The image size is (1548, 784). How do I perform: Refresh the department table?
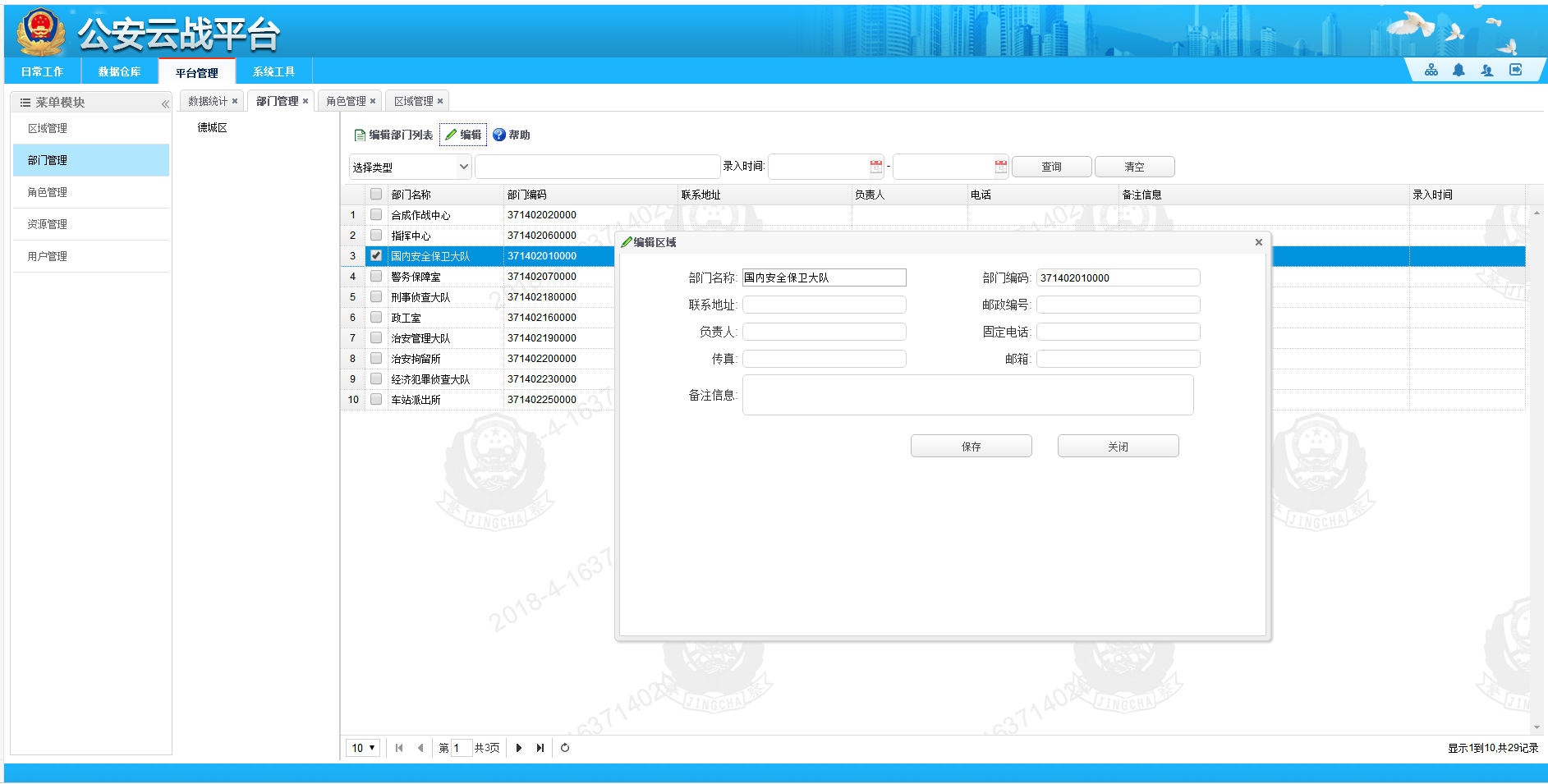[x=565, y=748]
